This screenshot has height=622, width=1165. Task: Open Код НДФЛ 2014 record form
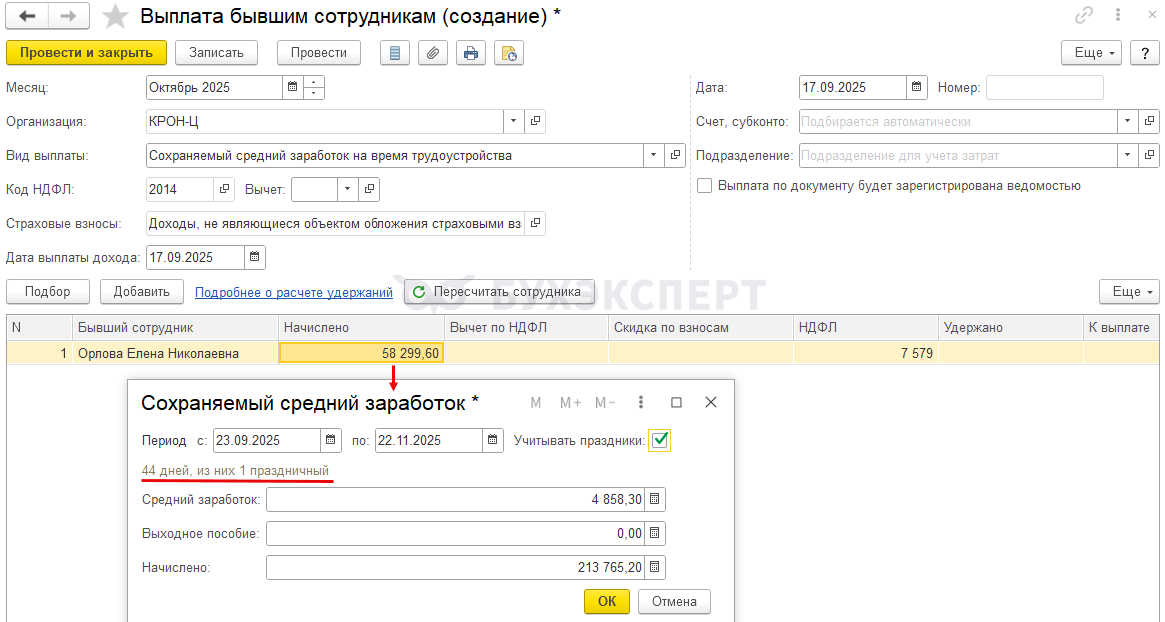[x=224, y=189]
